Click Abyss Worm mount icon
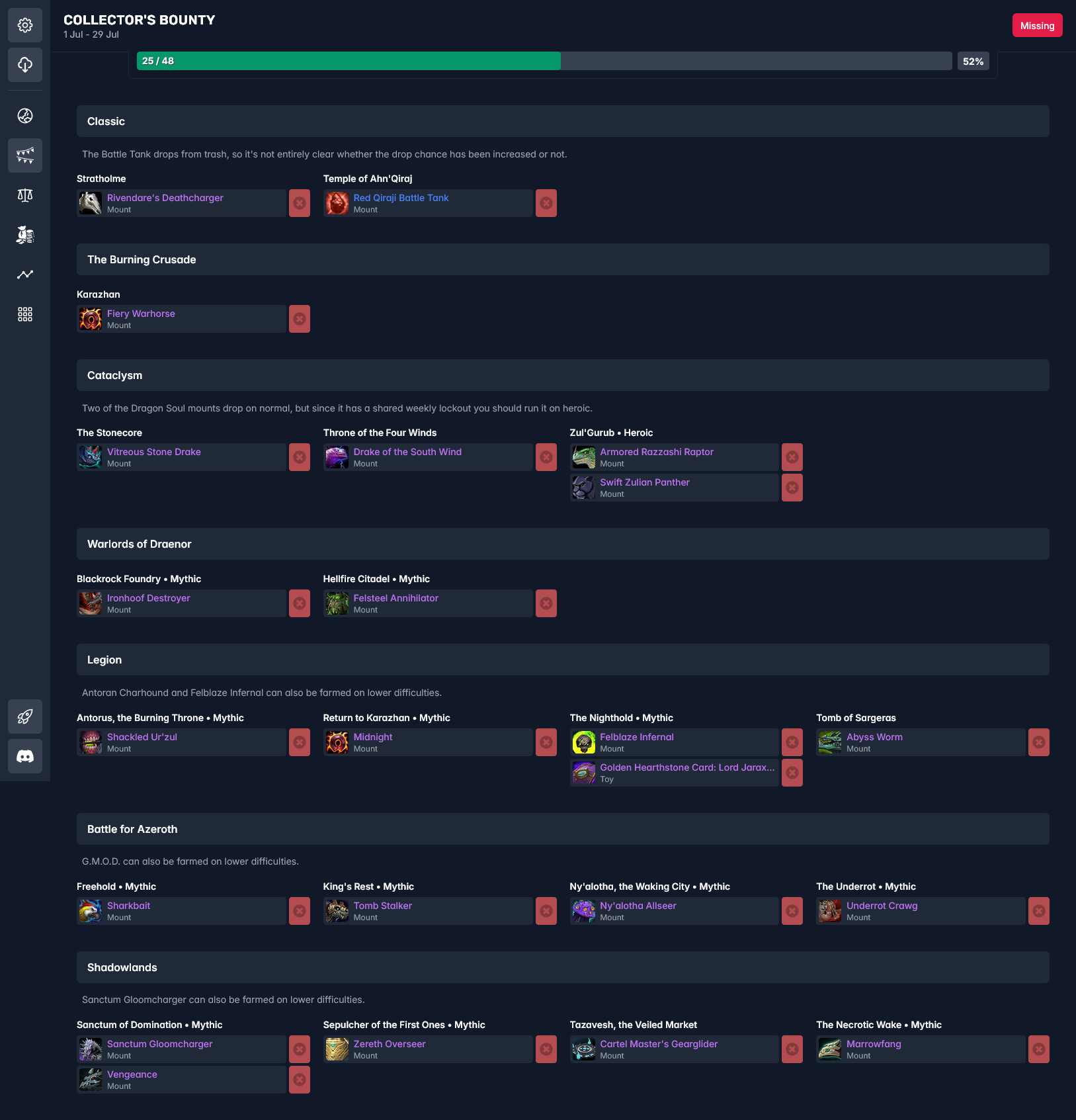Viewport: 1076px width, 1120px height. tap(830, 742)
